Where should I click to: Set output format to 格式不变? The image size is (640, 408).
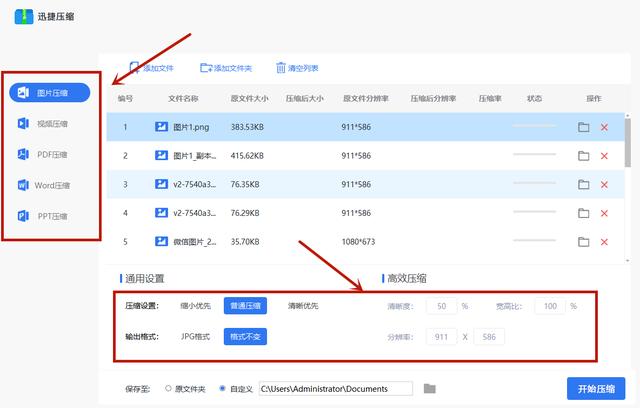point(245,337)
